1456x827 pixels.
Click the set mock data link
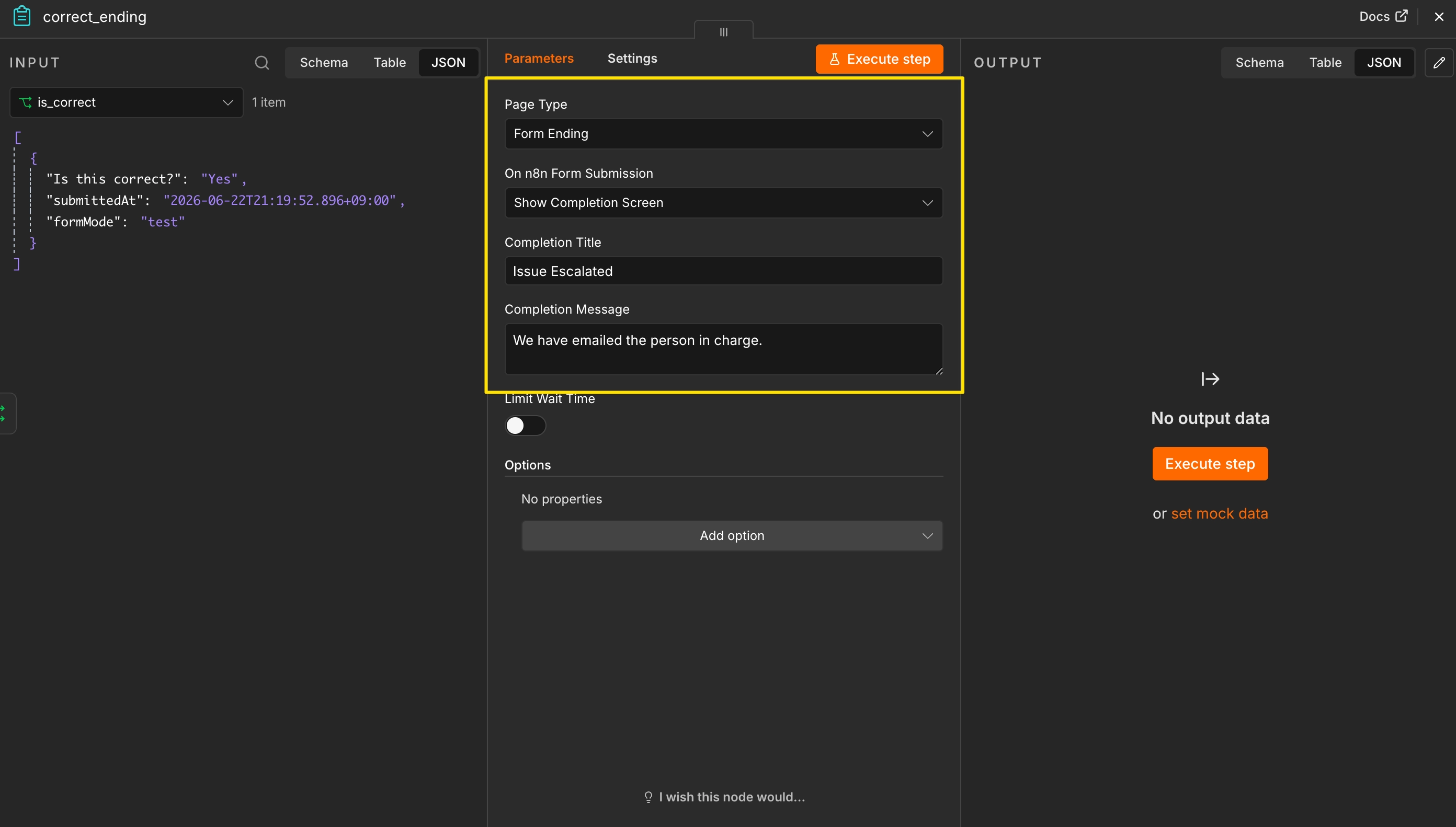click(x=1219, y=513)
